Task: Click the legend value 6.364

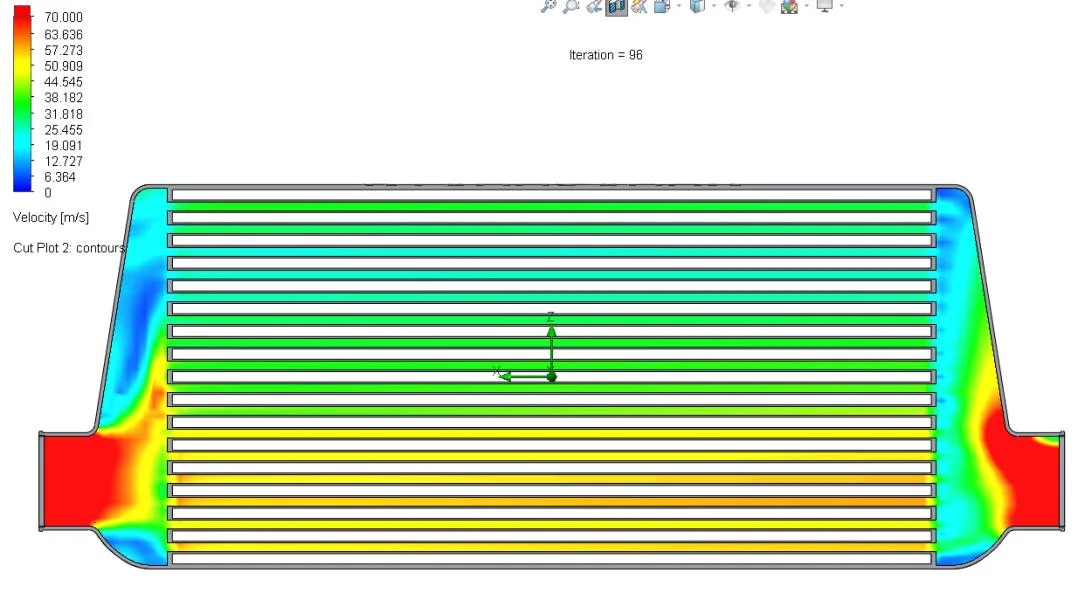Action: [x=60, y=177]
